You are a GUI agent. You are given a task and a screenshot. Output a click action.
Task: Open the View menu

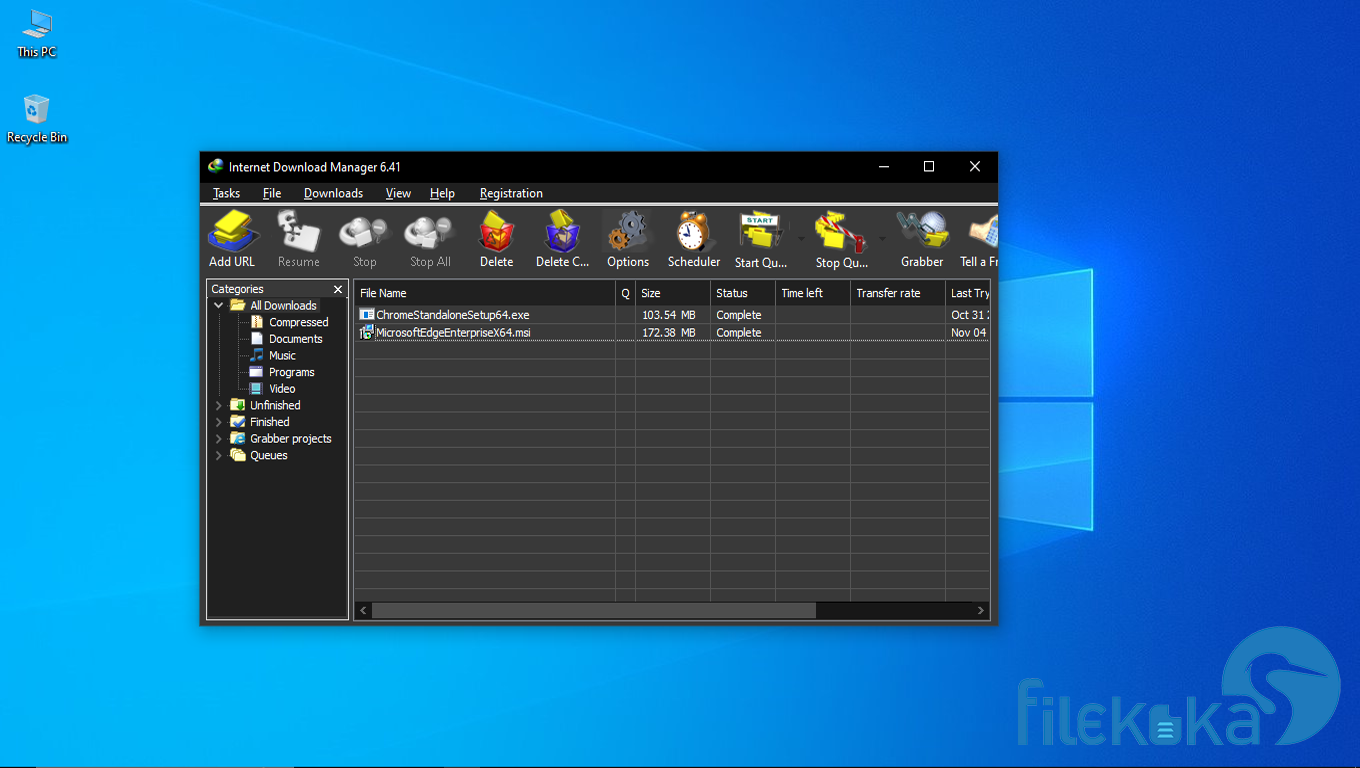point(398,193)
